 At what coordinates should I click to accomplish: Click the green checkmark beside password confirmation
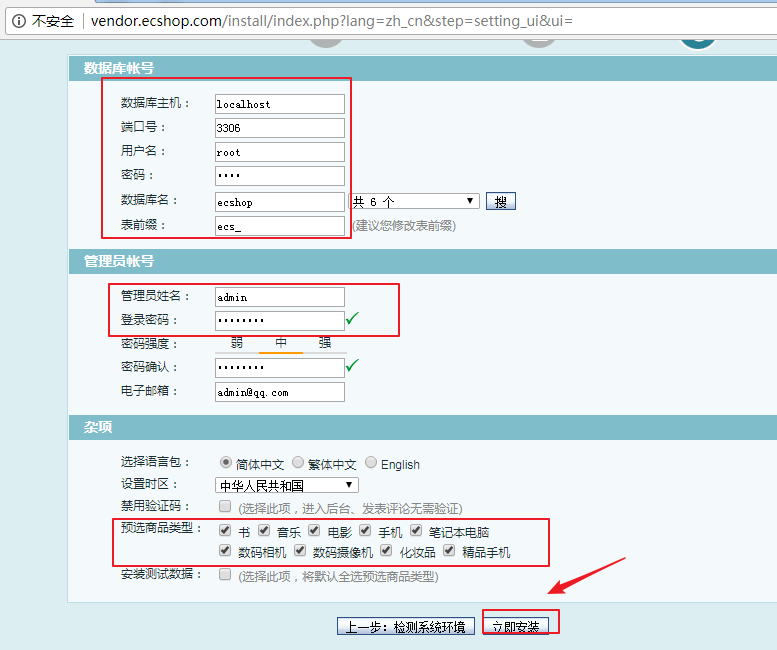point(352,366)
